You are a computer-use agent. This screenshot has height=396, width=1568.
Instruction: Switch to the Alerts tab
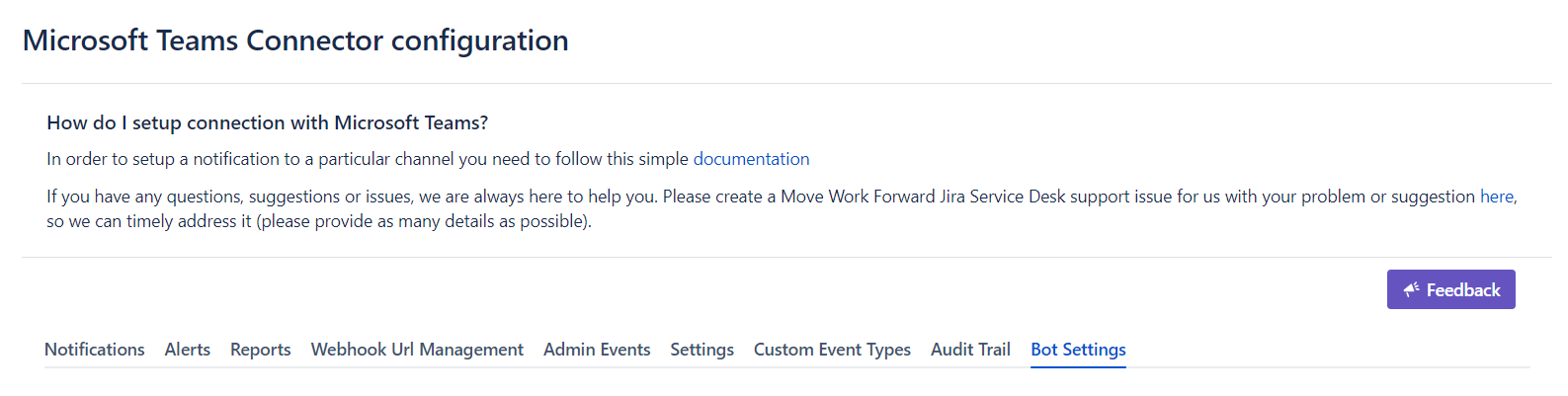[187, 350]
